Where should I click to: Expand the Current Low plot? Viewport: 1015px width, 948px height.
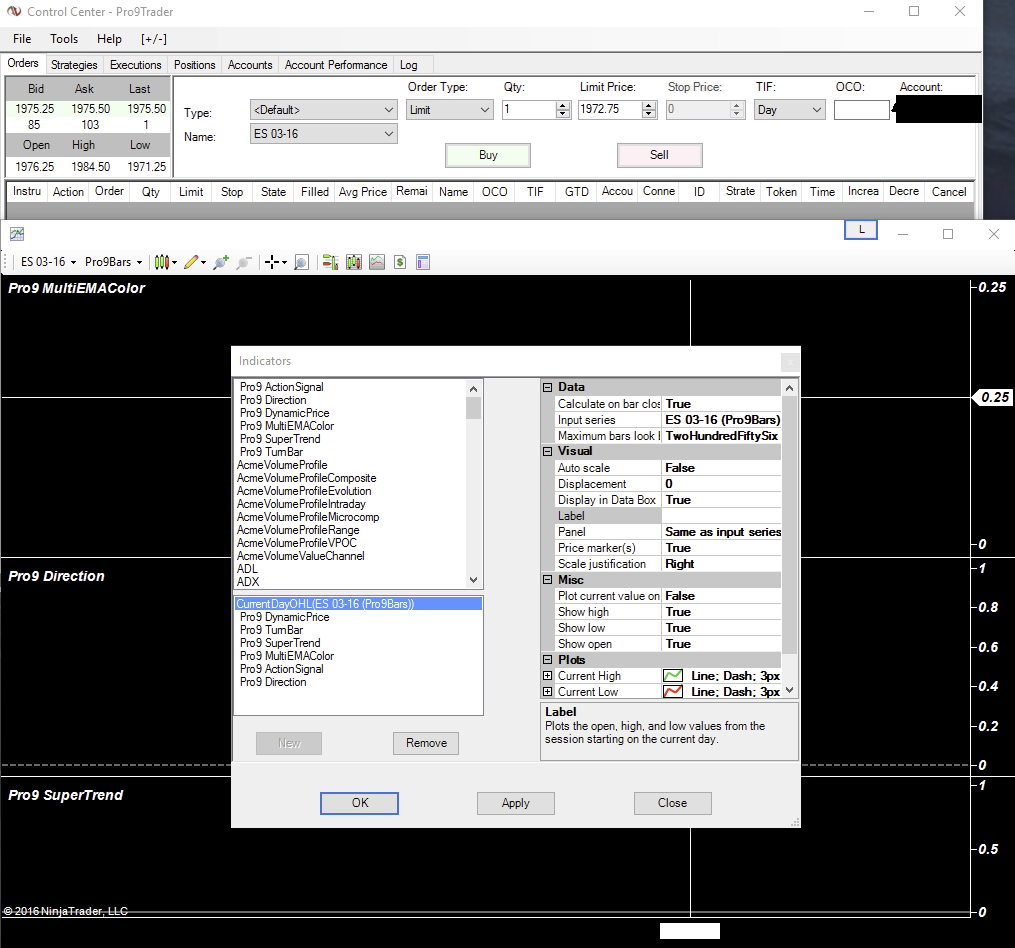(548, 692)
